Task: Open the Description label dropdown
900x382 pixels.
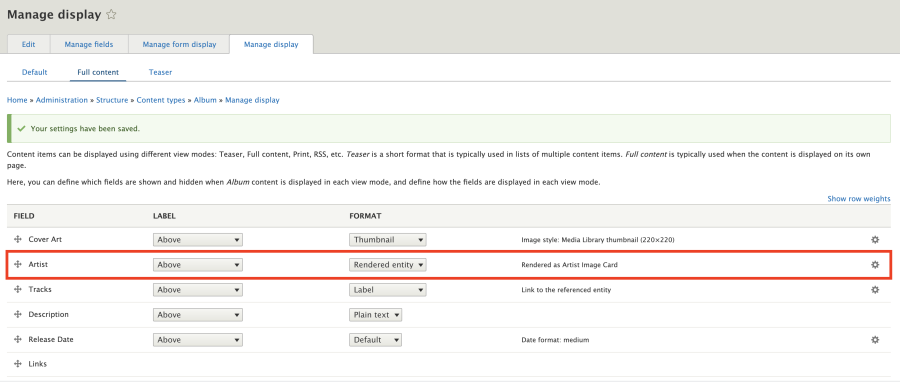Action: (197, 315)
